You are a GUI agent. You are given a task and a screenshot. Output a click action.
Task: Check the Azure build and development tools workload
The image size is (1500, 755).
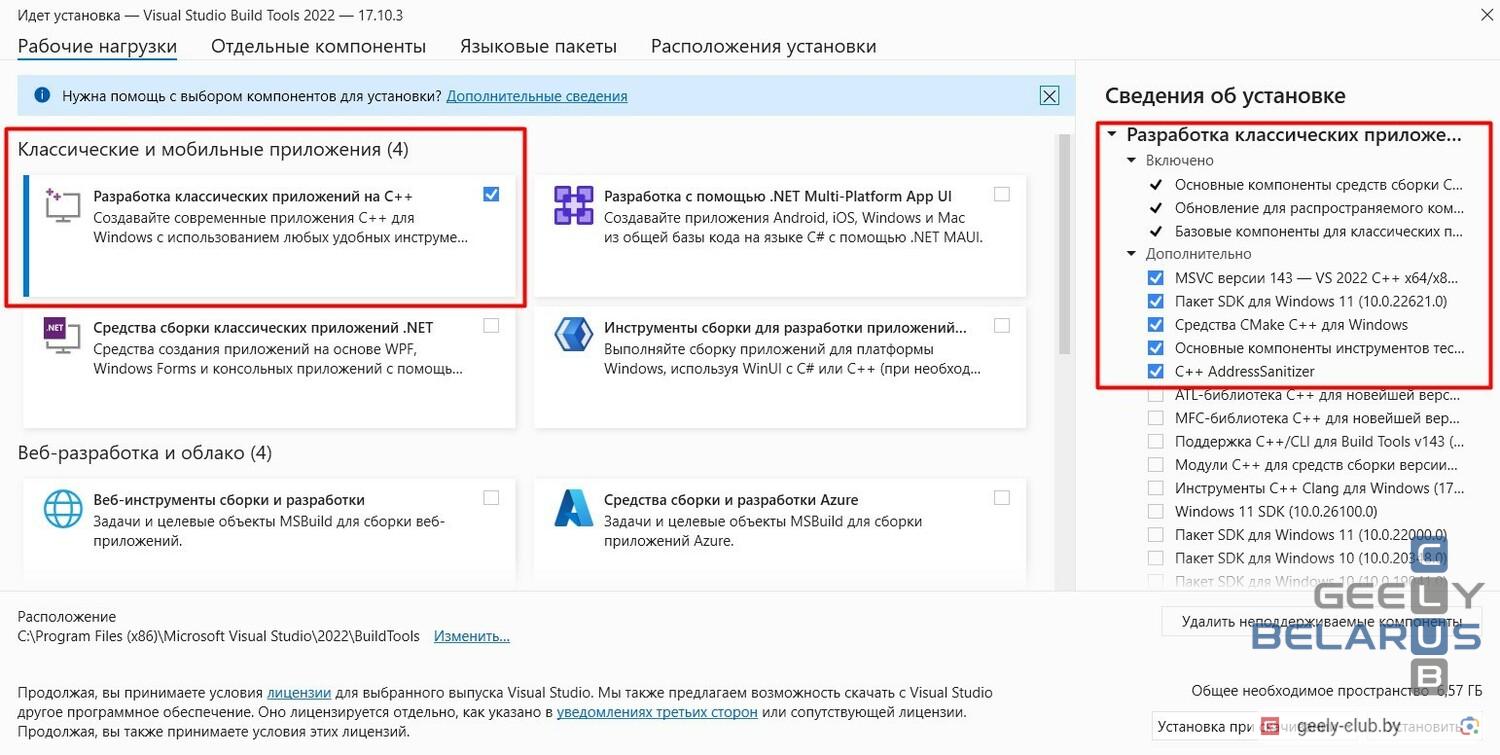click(x=1002, y=498)
